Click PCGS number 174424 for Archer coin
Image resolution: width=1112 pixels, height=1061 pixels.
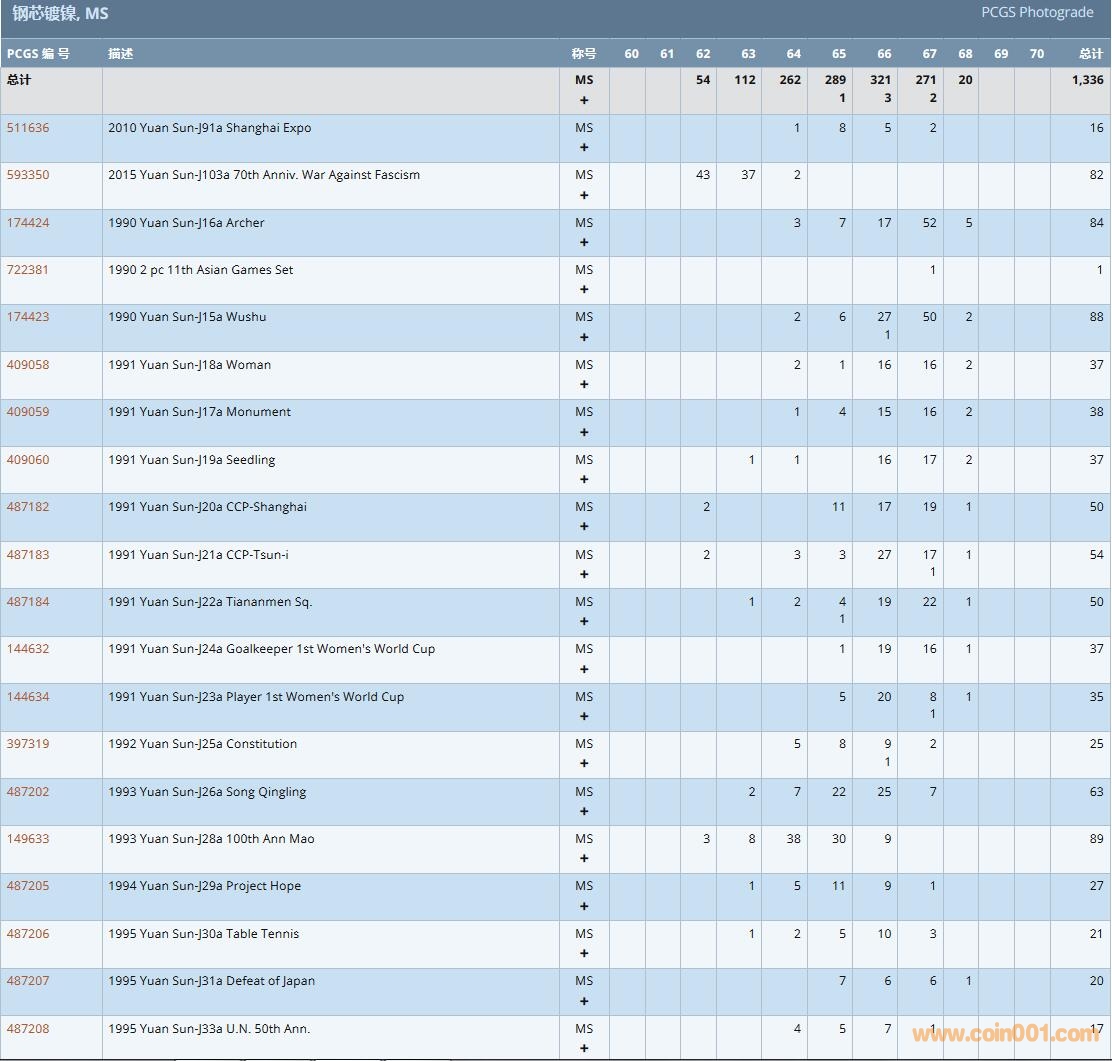pyautogui.click(x=28, y=223)
